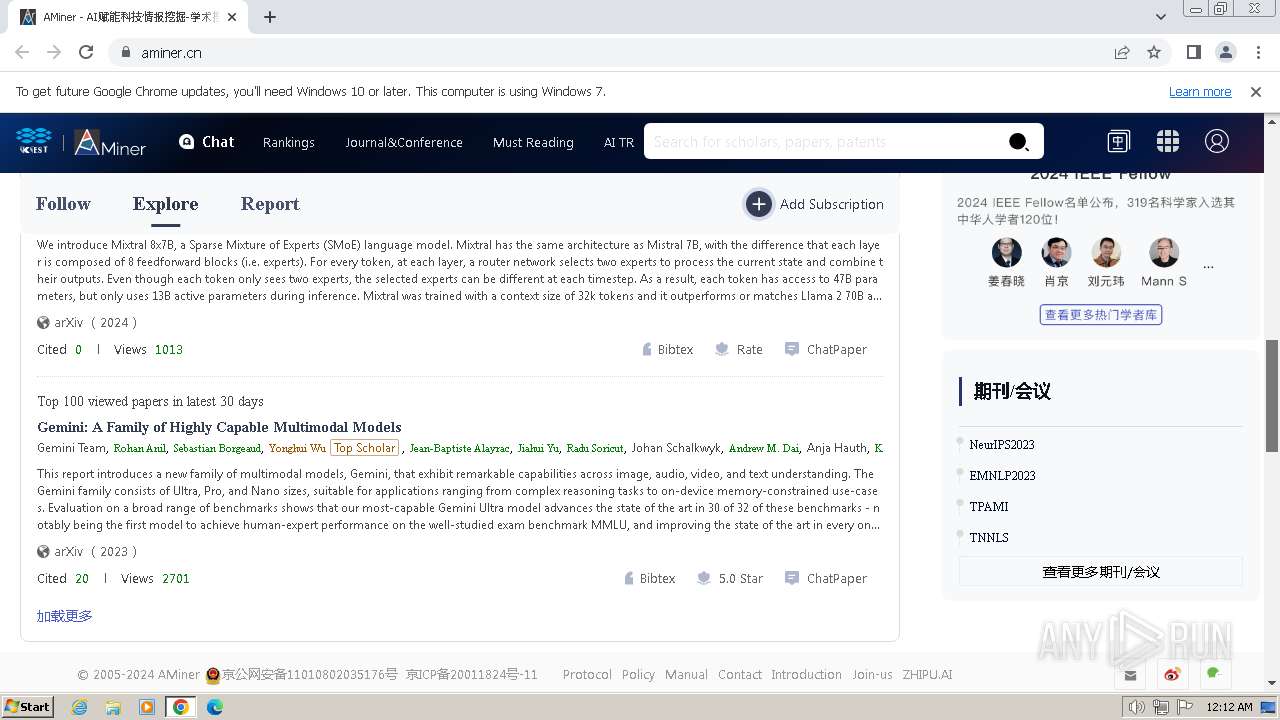Click Rate for the Mixtral paper
Screen dimensions: 1280x720
739,349
